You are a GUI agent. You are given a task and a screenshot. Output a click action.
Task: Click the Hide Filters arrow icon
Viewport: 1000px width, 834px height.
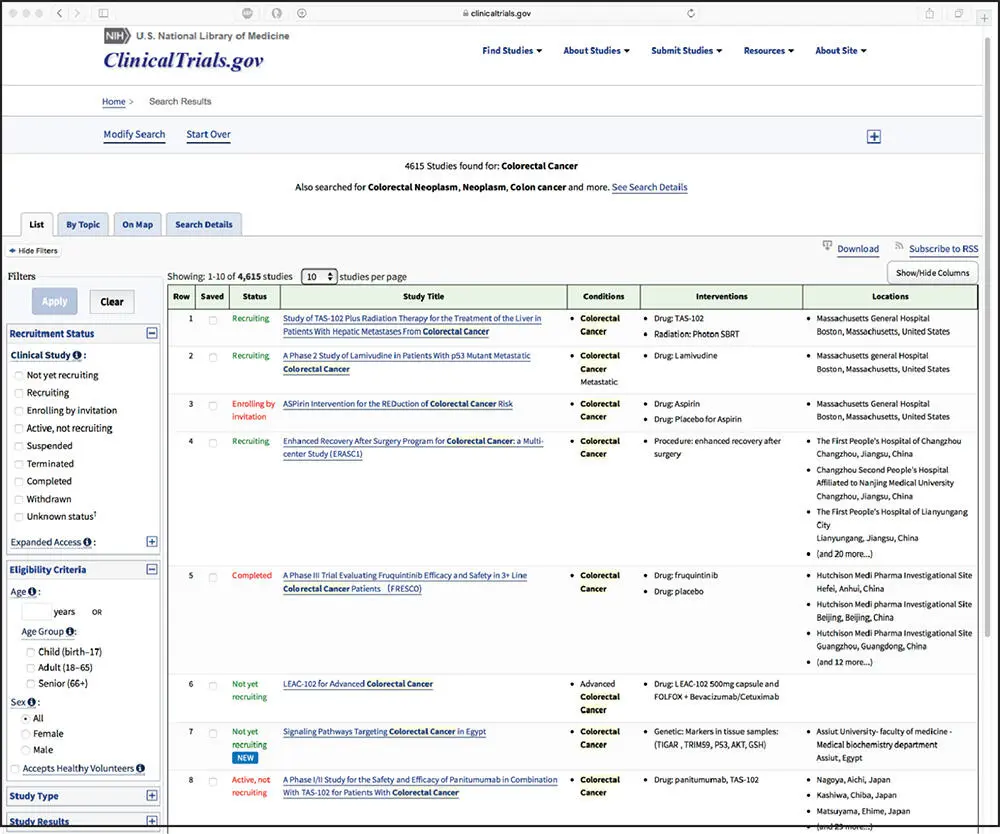coord(12,251)
